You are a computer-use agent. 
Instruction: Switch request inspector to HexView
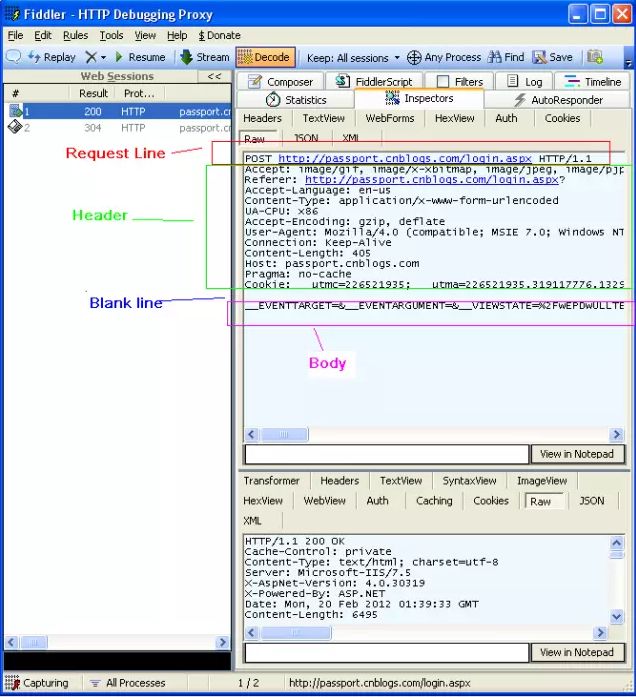[454, 118]
